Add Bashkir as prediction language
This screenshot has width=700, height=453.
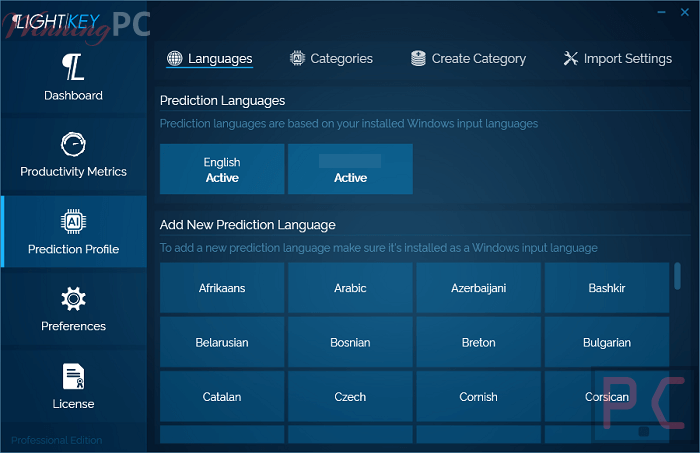coord(607,288)
